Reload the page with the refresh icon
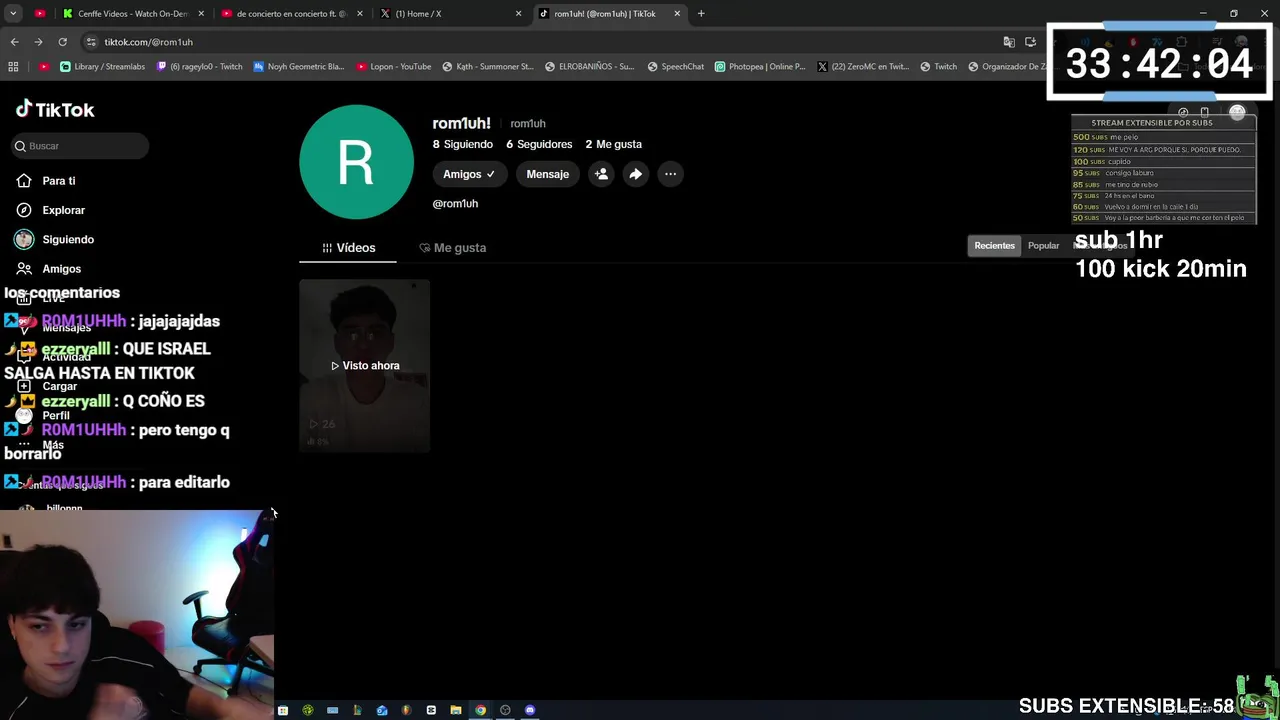This screenshot has height=720, width=1280. (62, 42)
